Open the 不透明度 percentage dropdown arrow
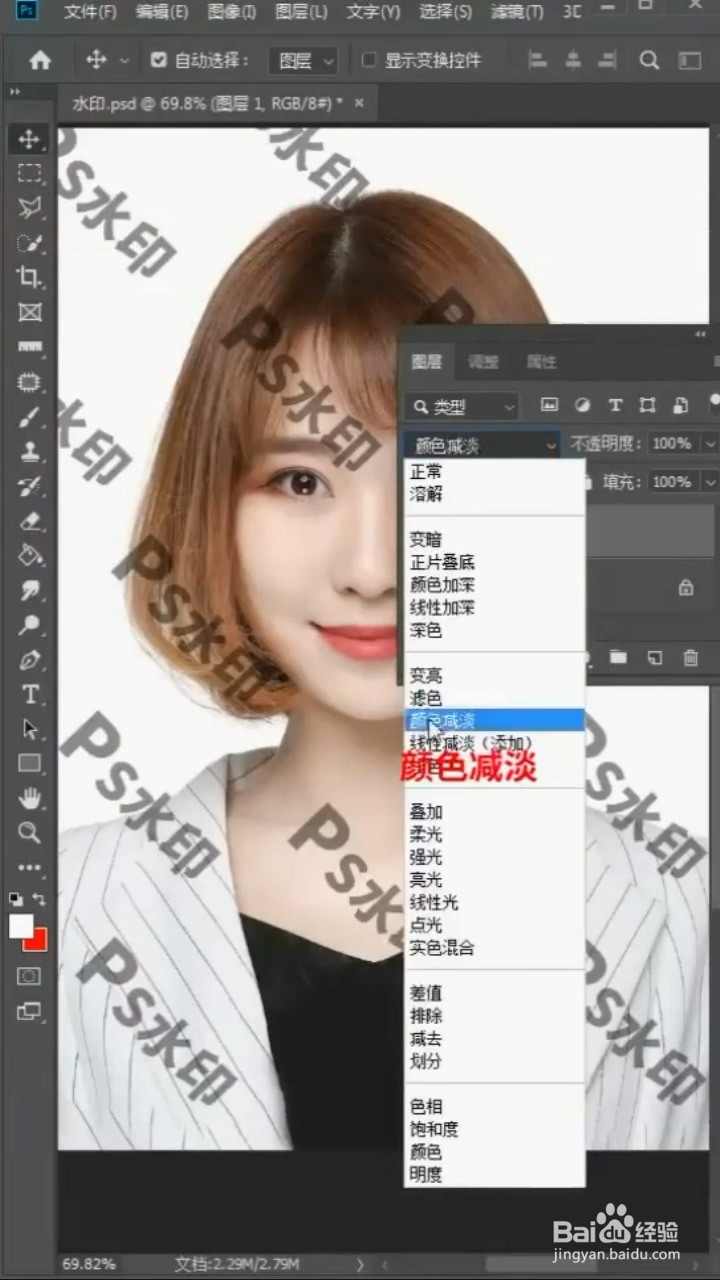 [x=709, y=443]
